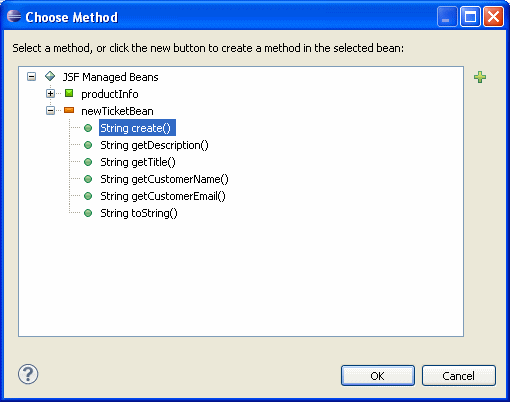Maximize the Choose Method dialog
Viewport: 510px width, 402px height.
click(x=470, y=16)
